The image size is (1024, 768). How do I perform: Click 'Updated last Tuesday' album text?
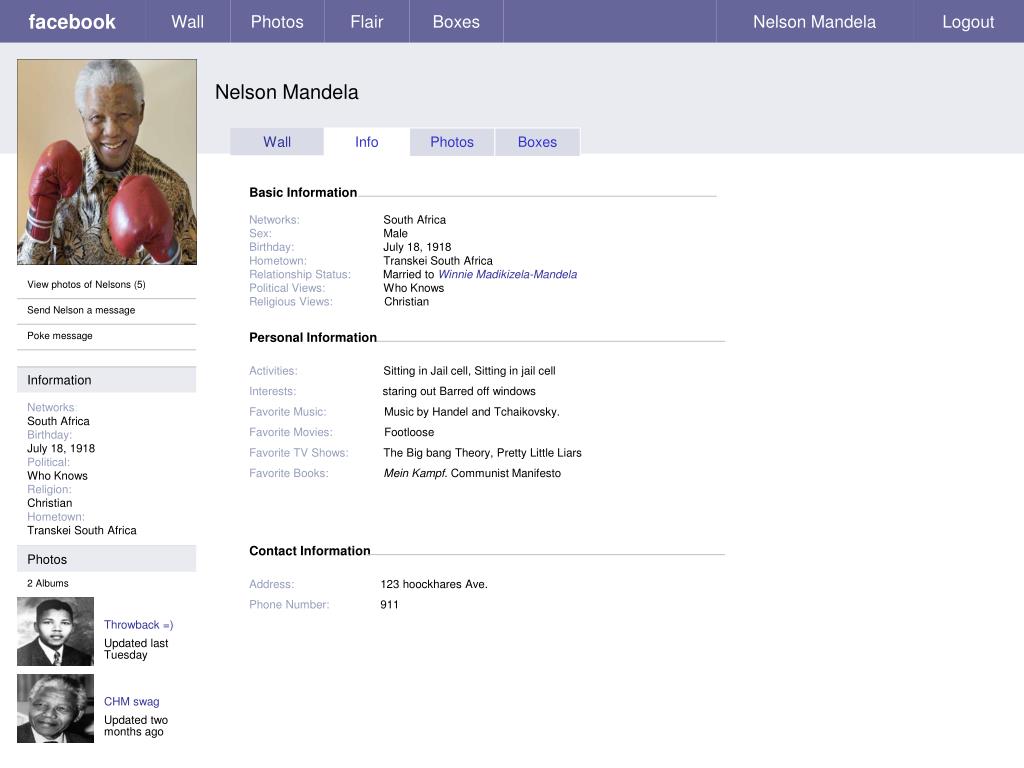coord(136,649)
